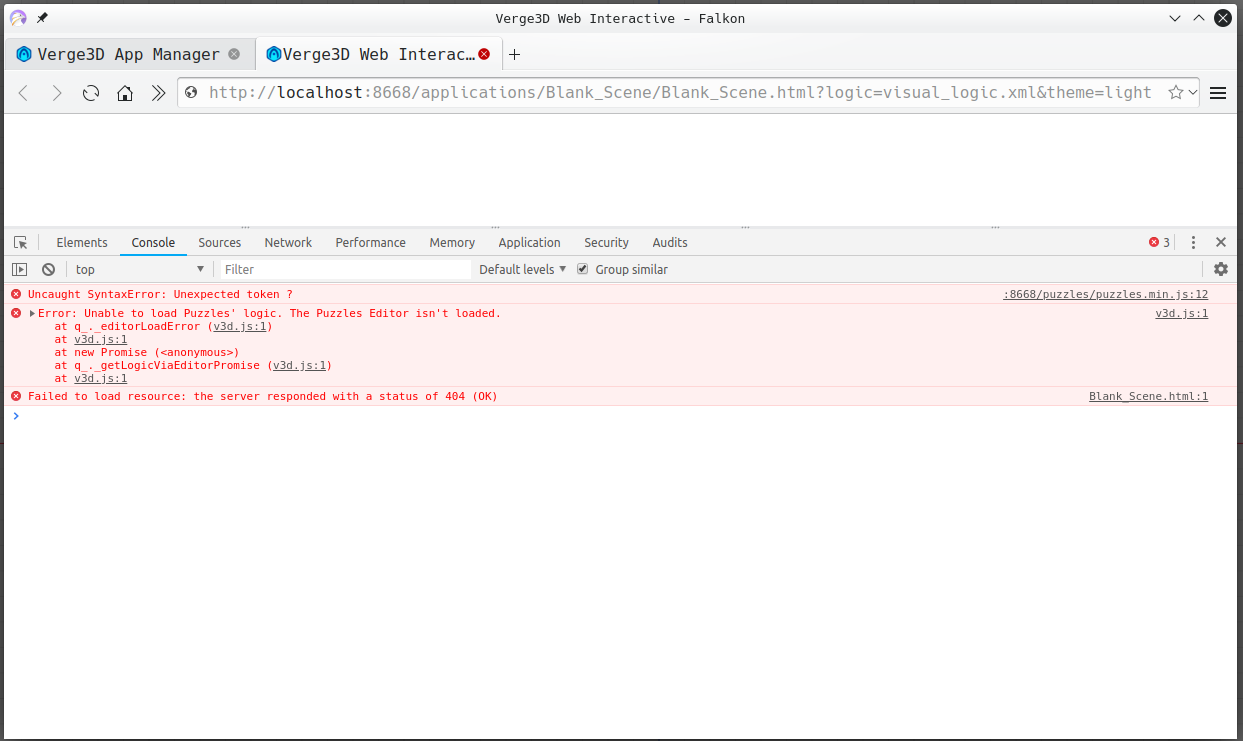
Task: Show more navigation toolbar tools
Action: click(x=158, y=93)
